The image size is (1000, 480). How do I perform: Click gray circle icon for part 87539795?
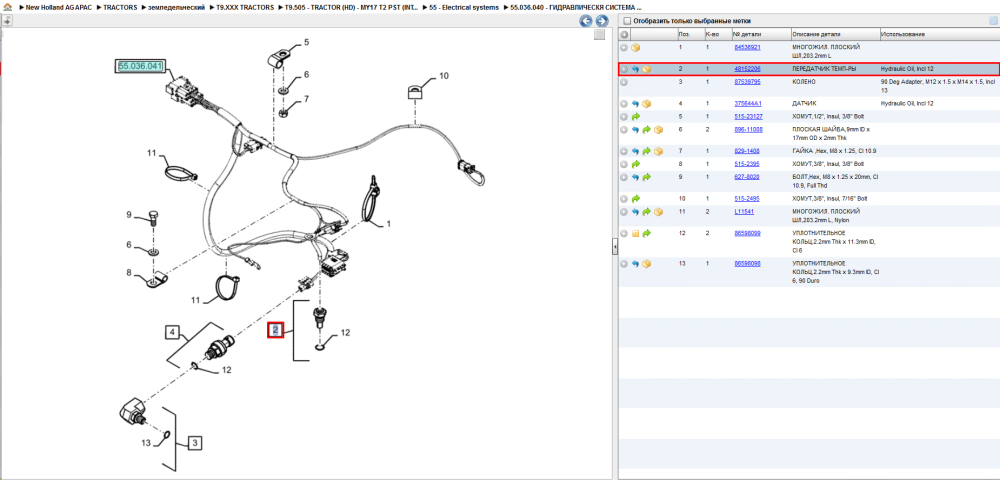(x=624, y=82)
